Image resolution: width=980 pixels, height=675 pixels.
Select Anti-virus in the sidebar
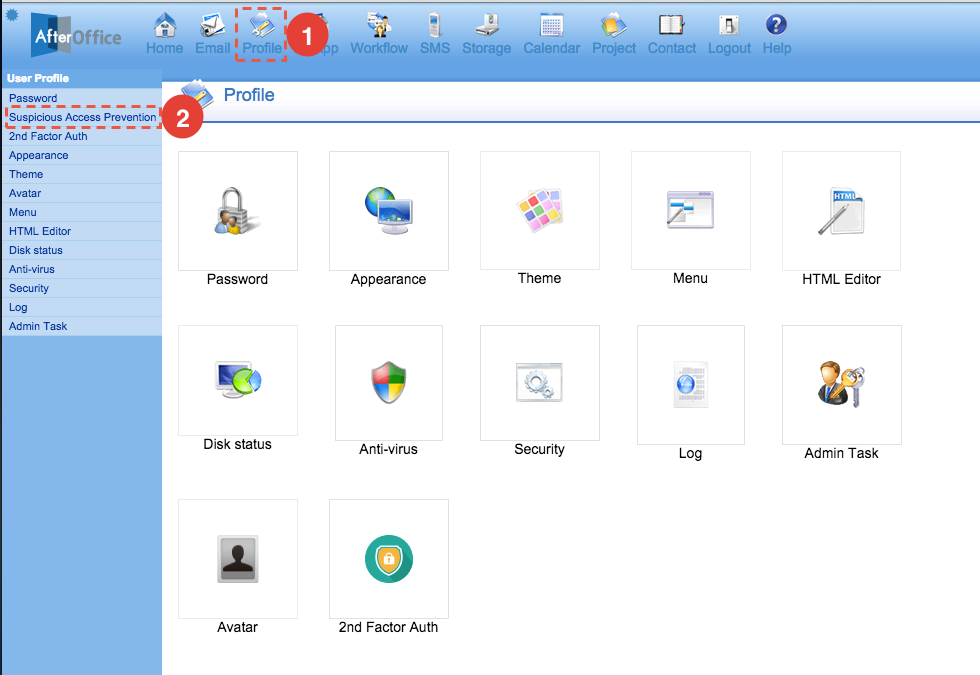pos(82,269)
